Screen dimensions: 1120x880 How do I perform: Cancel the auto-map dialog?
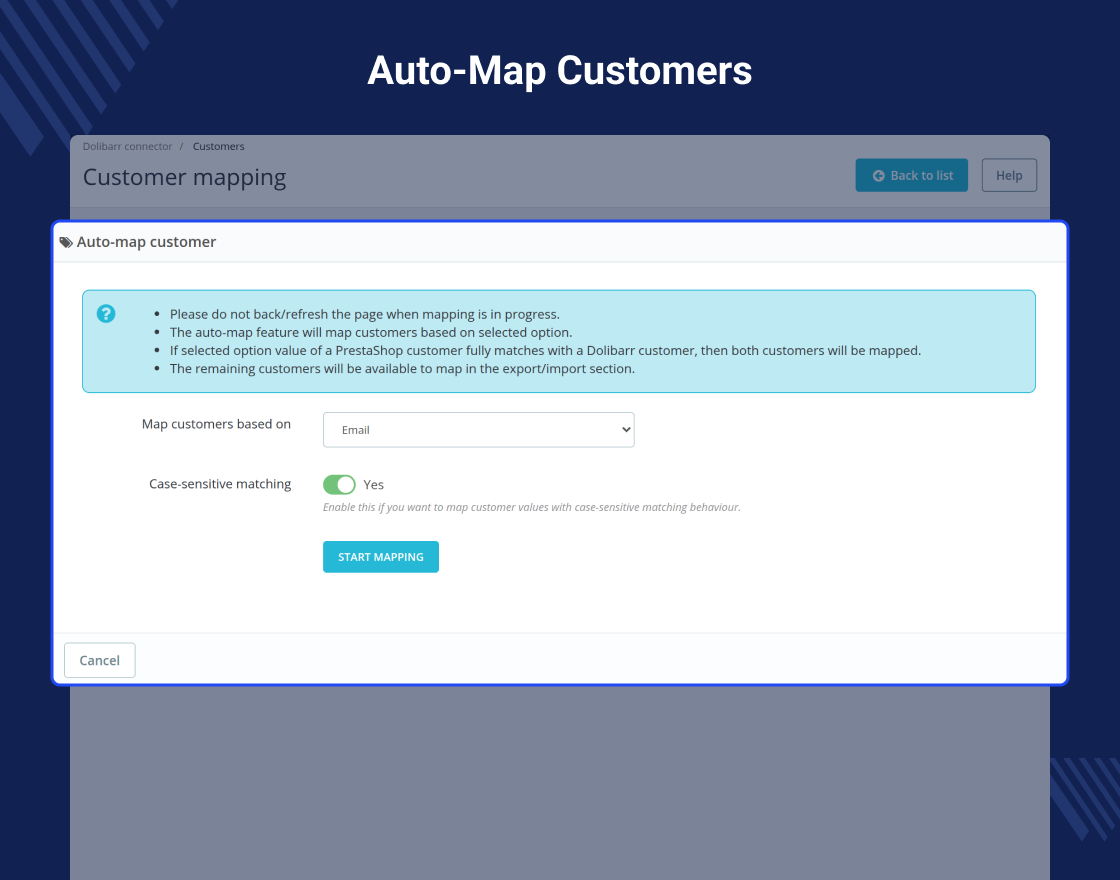[x=99, y=660]
